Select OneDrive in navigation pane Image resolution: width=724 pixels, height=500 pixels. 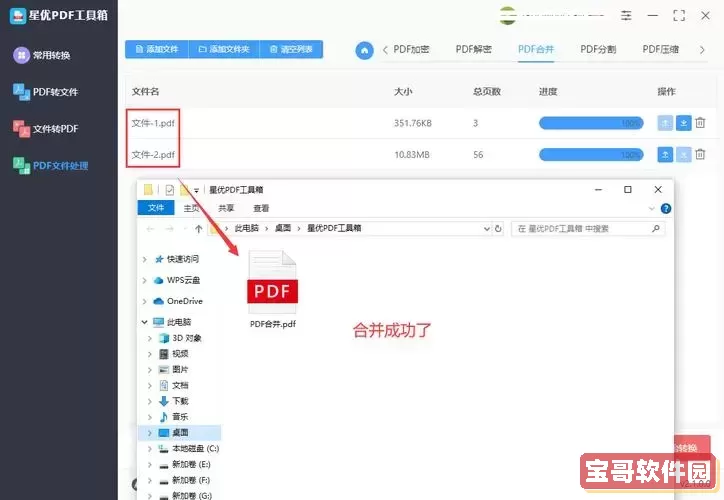point(184,301)
